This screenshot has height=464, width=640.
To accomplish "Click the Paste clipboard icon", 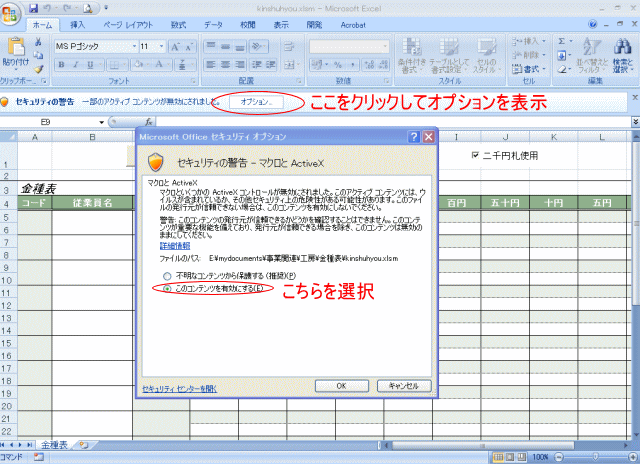I will tap(16, 47).
